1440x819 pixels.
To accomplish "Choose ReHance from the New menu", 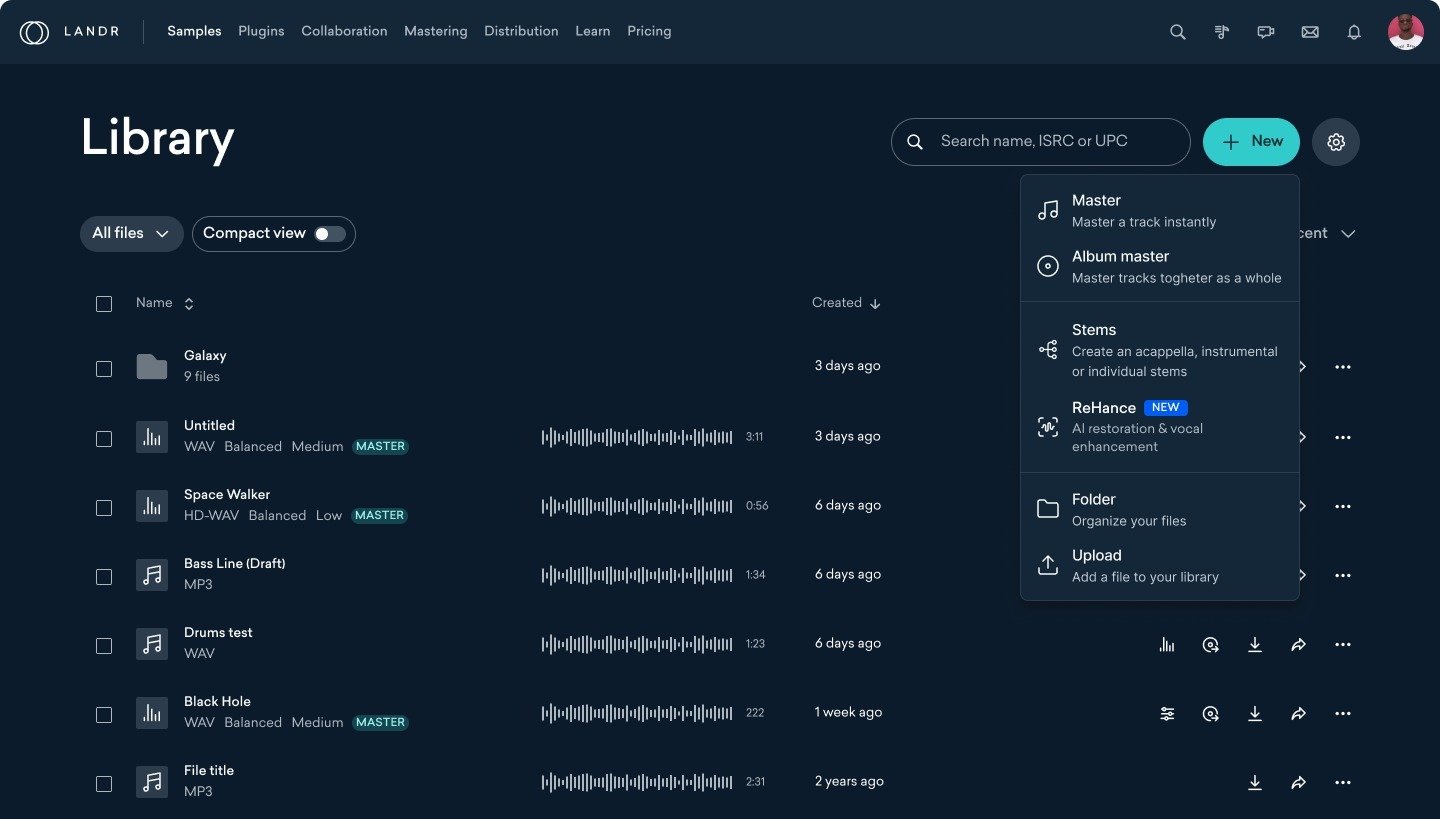I will 1160,427.
